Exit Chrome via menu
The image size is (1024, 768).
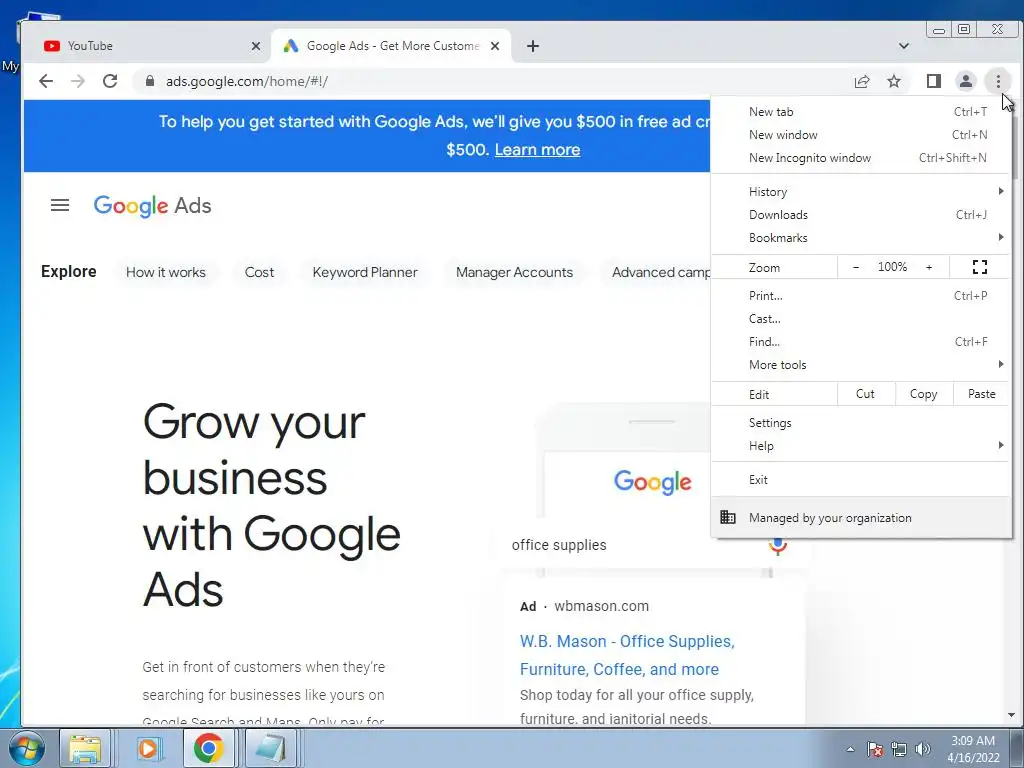[x=861, y=479]
